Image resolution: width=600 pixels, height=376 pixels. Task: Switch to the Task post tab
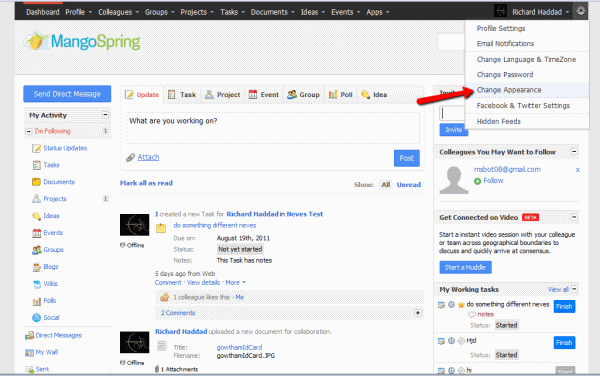pos(182,94)
